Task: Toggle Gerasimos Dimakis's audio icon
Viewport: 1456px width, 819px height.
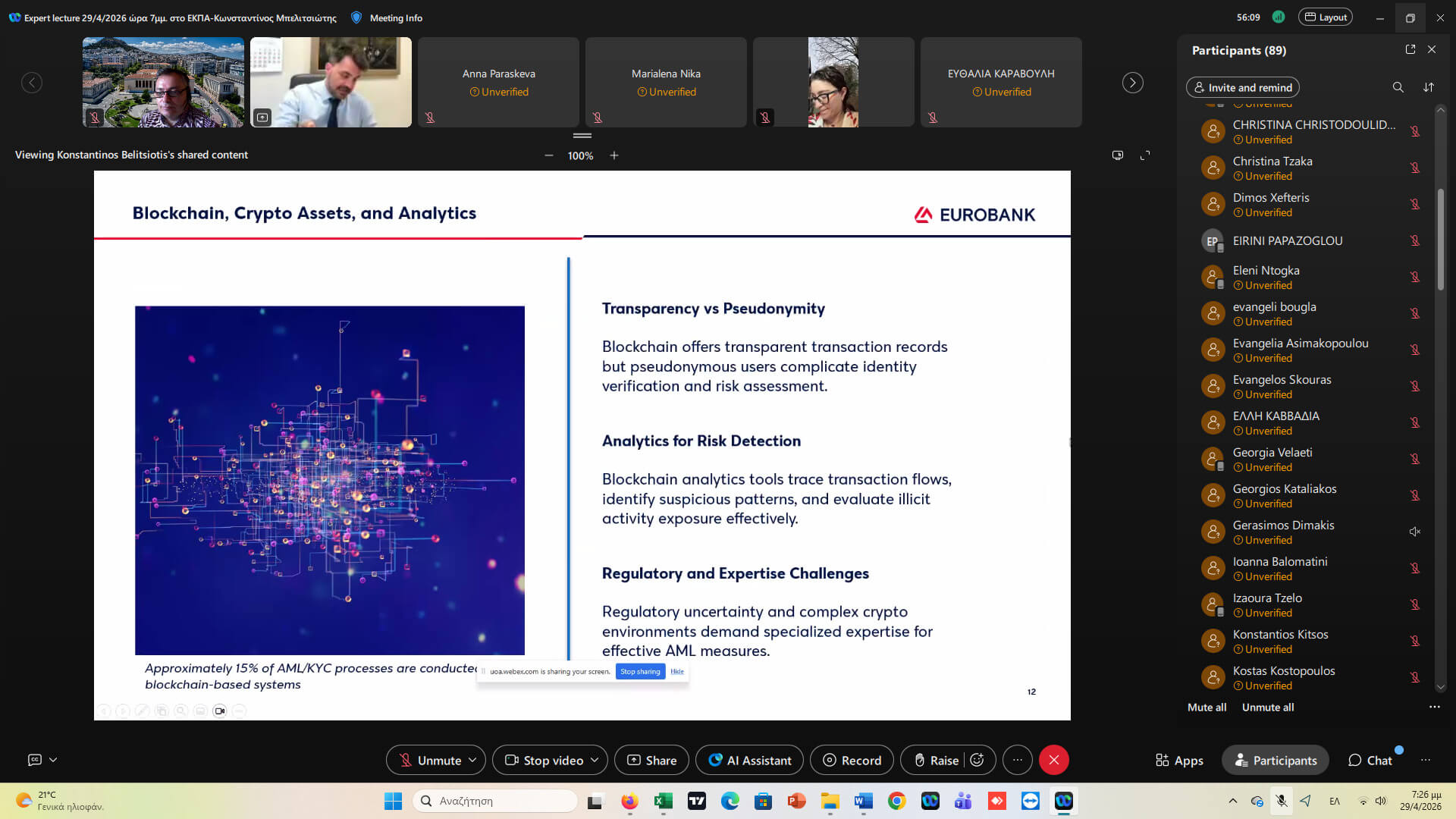Action: pyautogui.click(x=1414, y=532)
